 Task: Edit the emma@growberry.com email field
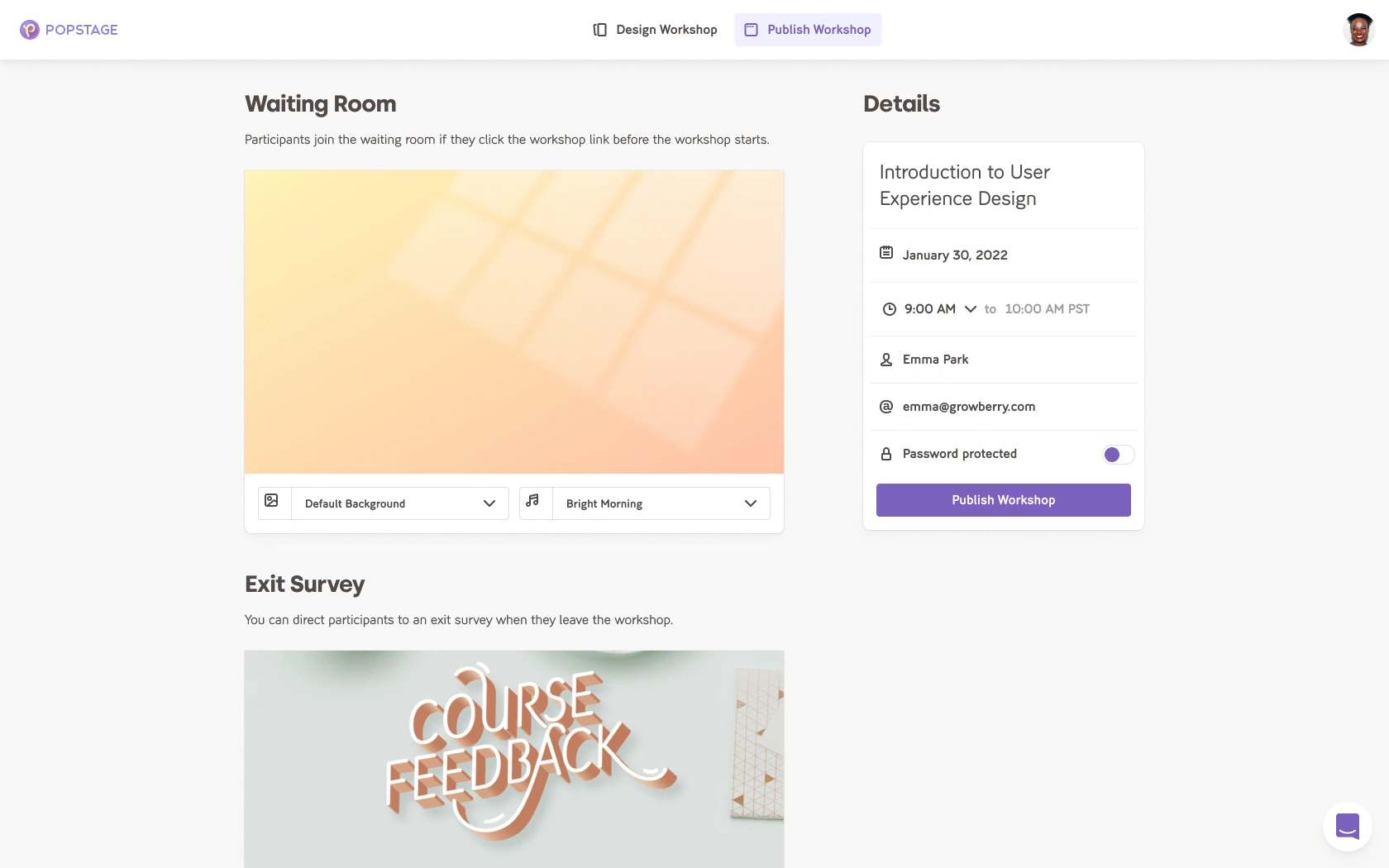[x=969, y=407]
